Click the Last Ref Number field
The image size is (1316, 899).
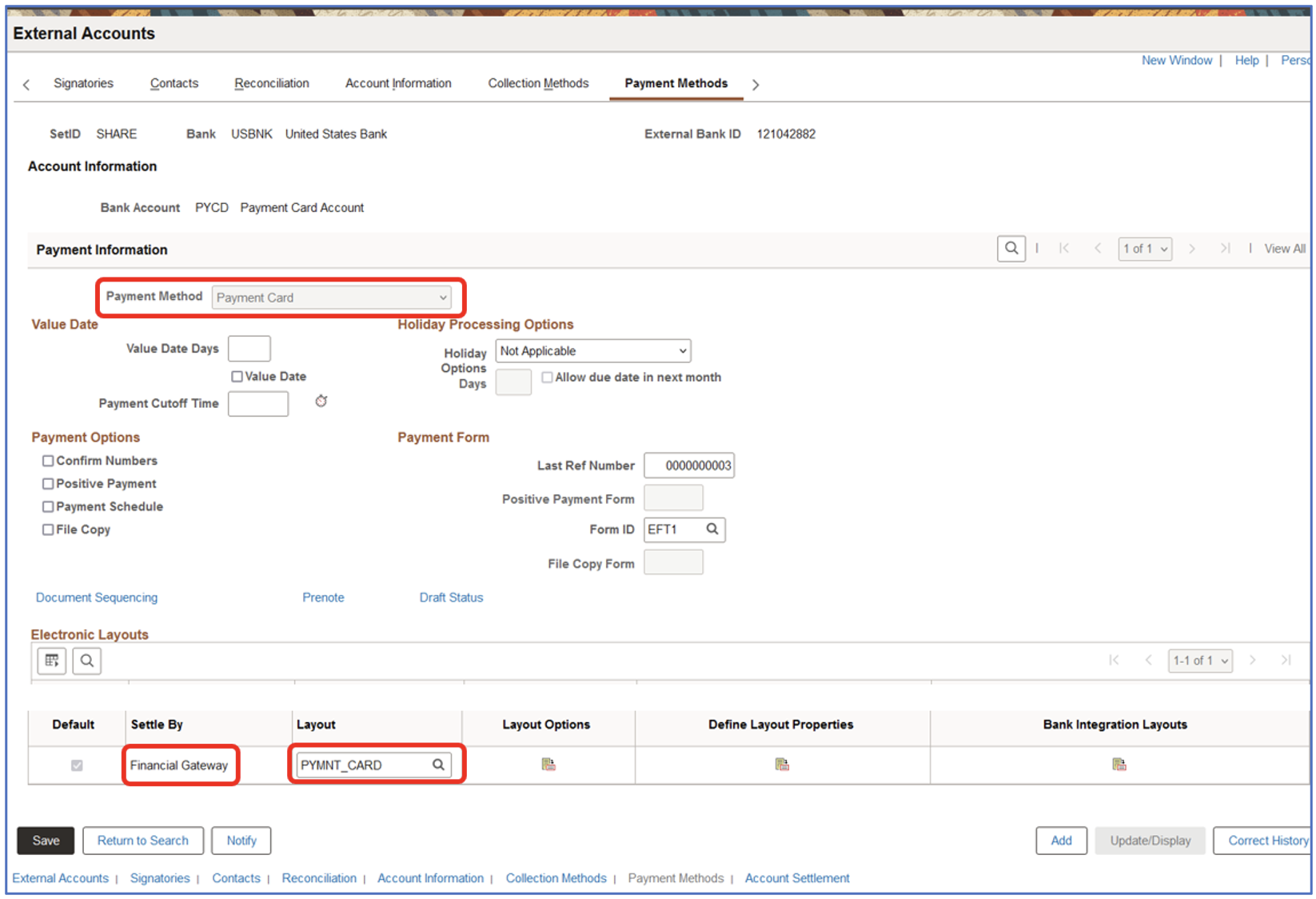[689, 465]
